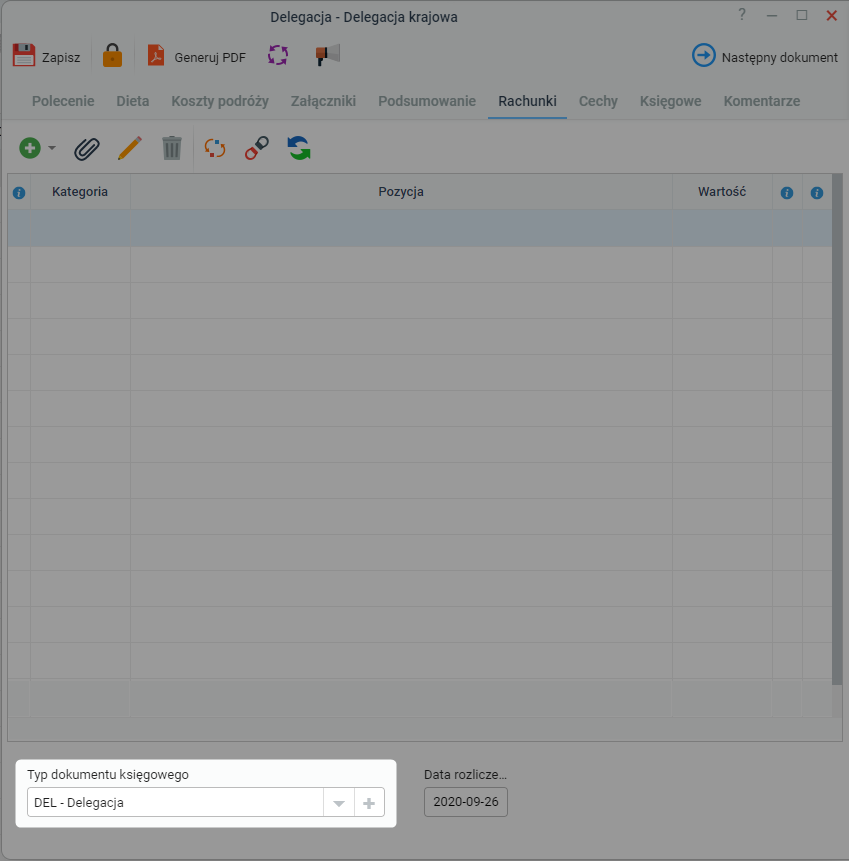Select the highlighted first table row
849x861 pixels.
pyautogui.click(x=420, y=228)
